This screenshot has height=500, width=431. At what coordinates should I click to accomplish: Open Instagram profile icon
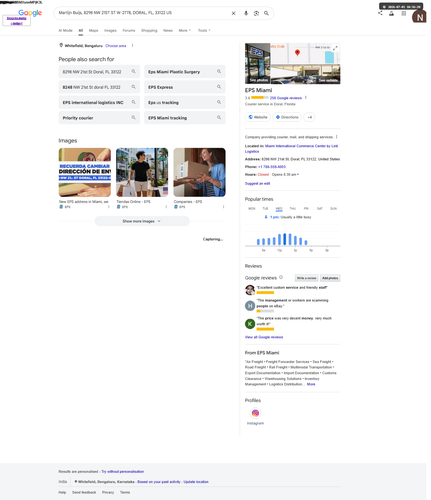[255, 413]
